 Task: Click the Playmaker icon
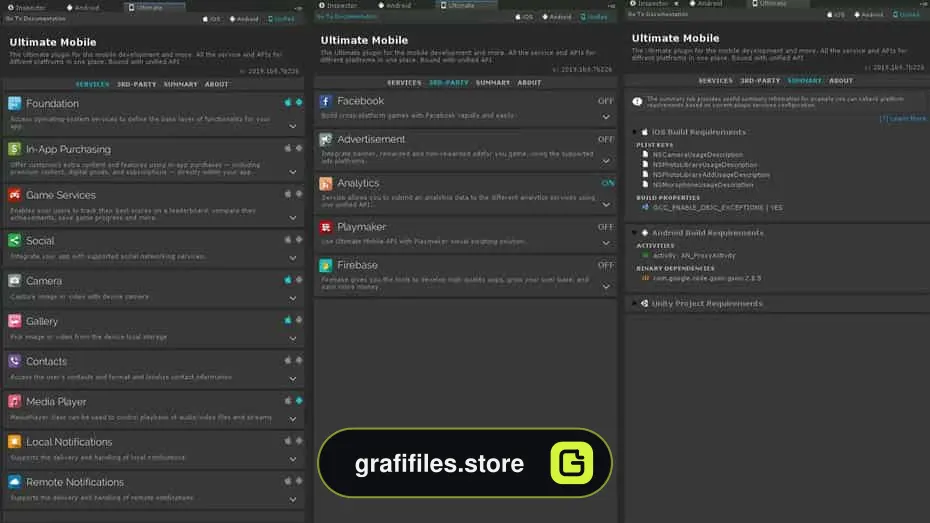click(x=326, y=227)
